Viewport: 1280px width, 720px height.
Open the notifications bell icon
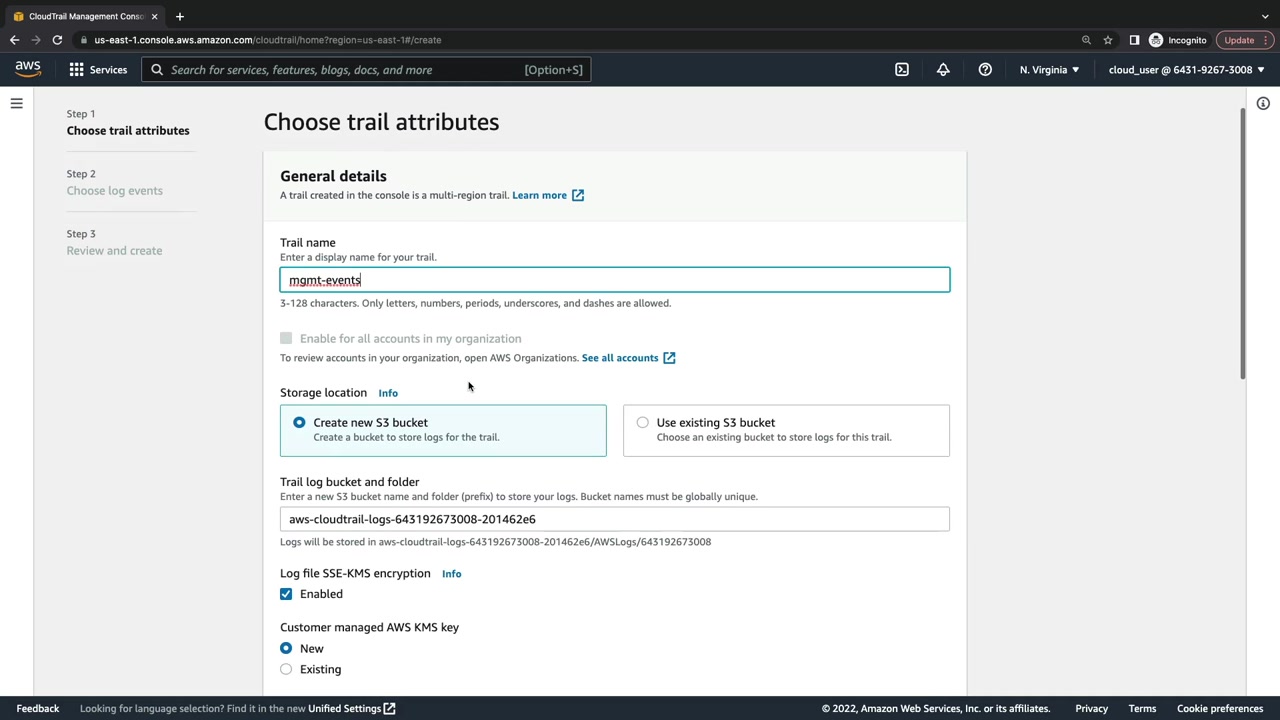pos(943,70)
